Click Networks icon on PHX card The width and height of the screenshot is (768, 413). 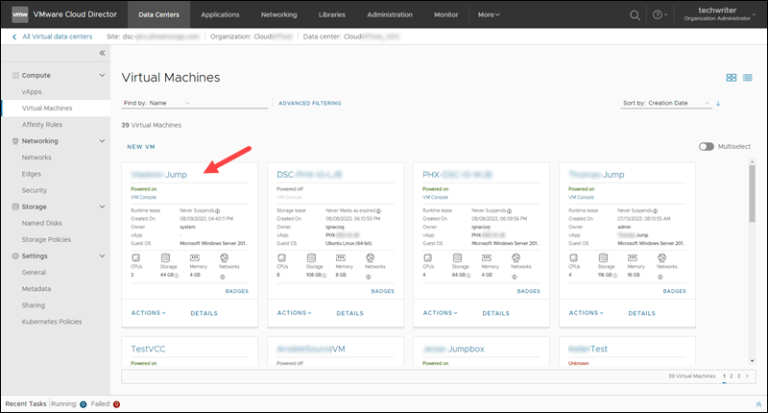pyautogui.click(x=516, y=258)
